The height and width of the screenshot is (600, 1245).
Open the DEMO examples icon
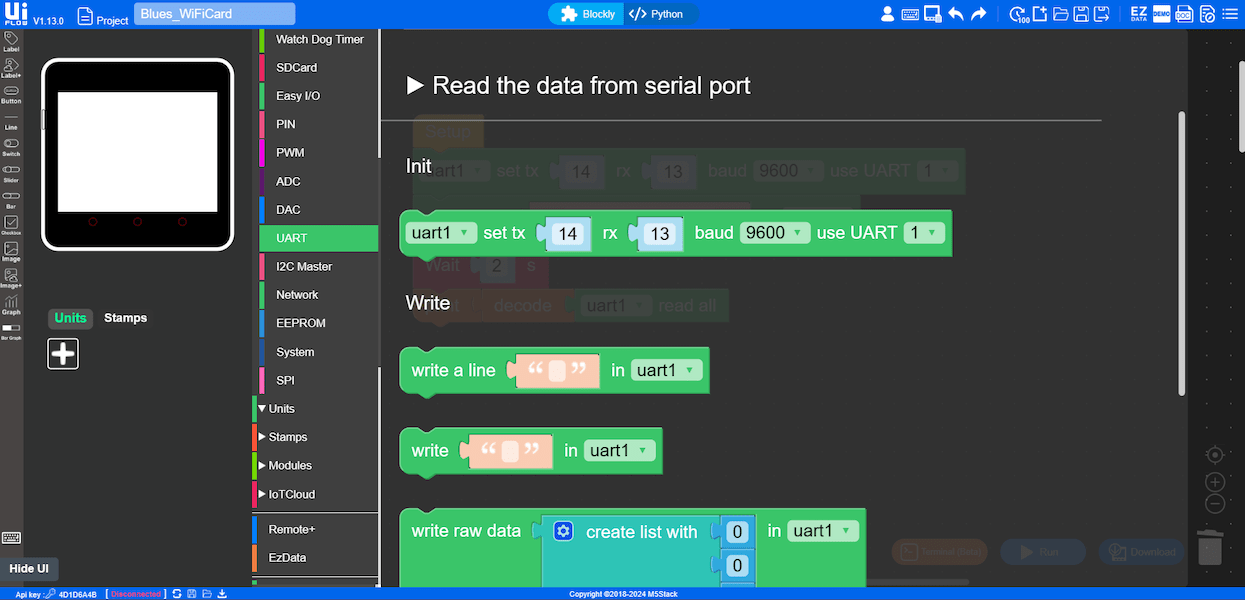coord(1161,14)
